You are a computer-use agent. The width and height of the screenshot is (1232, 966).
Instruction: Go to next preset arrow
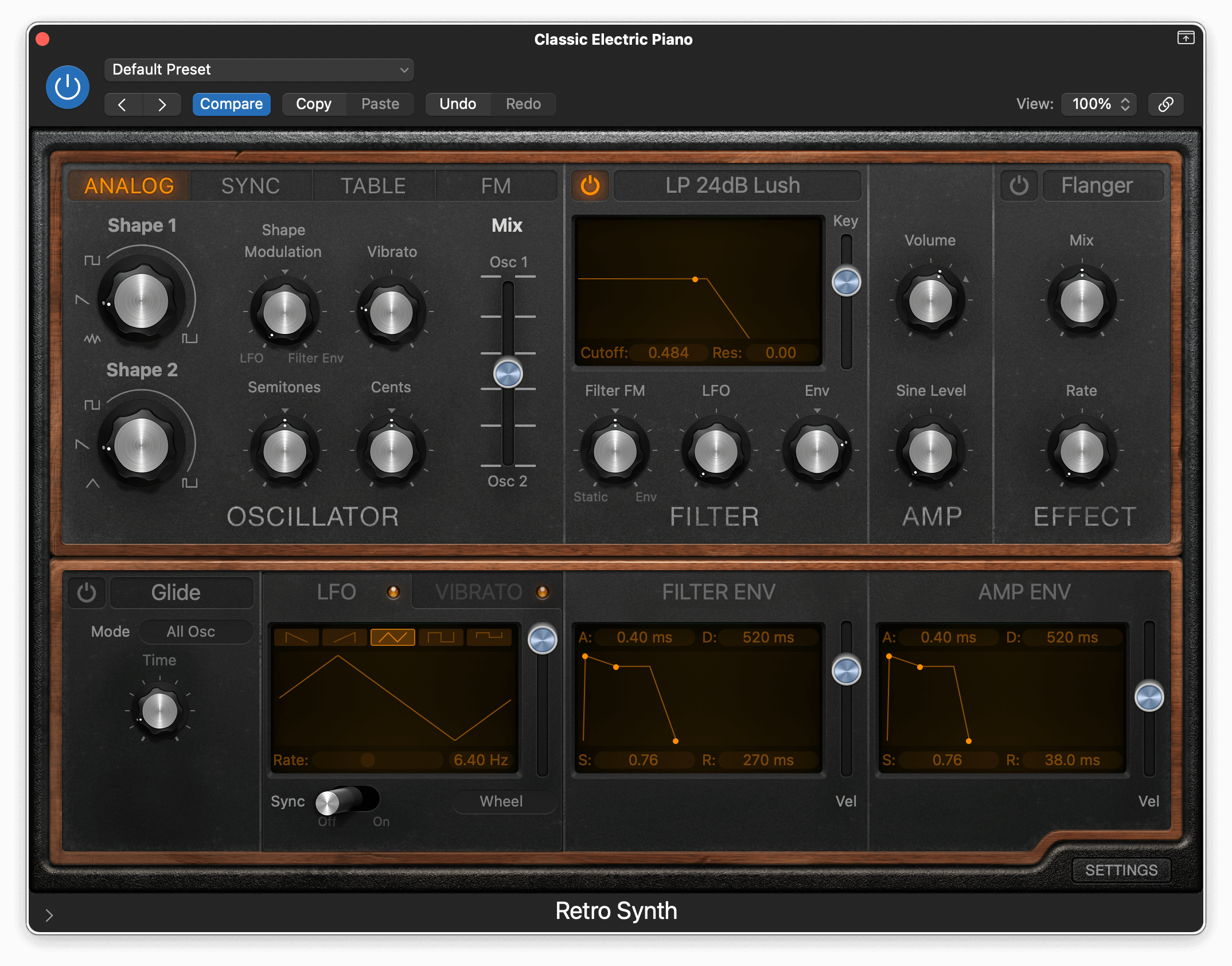pyautogui.click(x=162, y=104)
